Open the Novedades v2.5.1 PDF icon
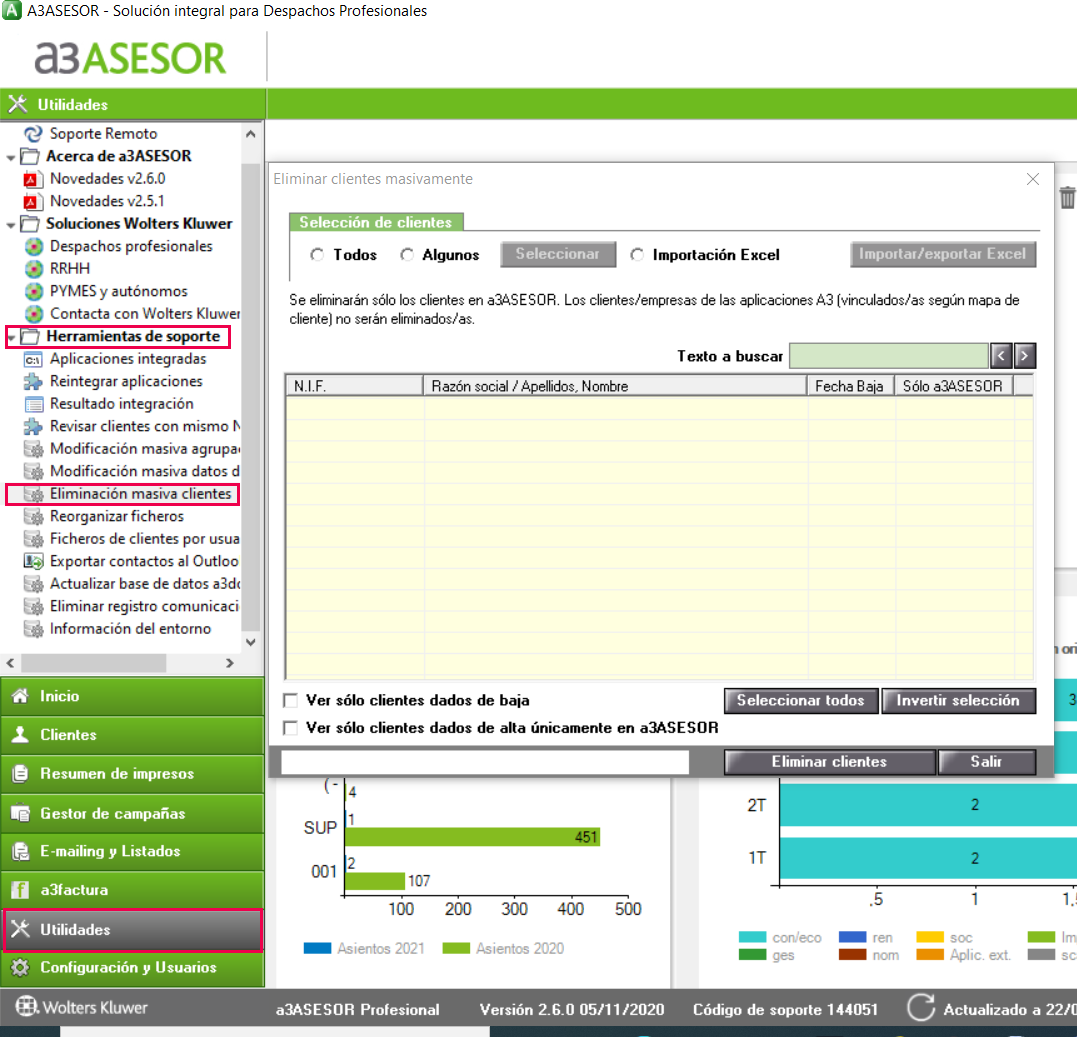The width and height of the screenshot is (1077, 1037). click(x=31, y=202)
